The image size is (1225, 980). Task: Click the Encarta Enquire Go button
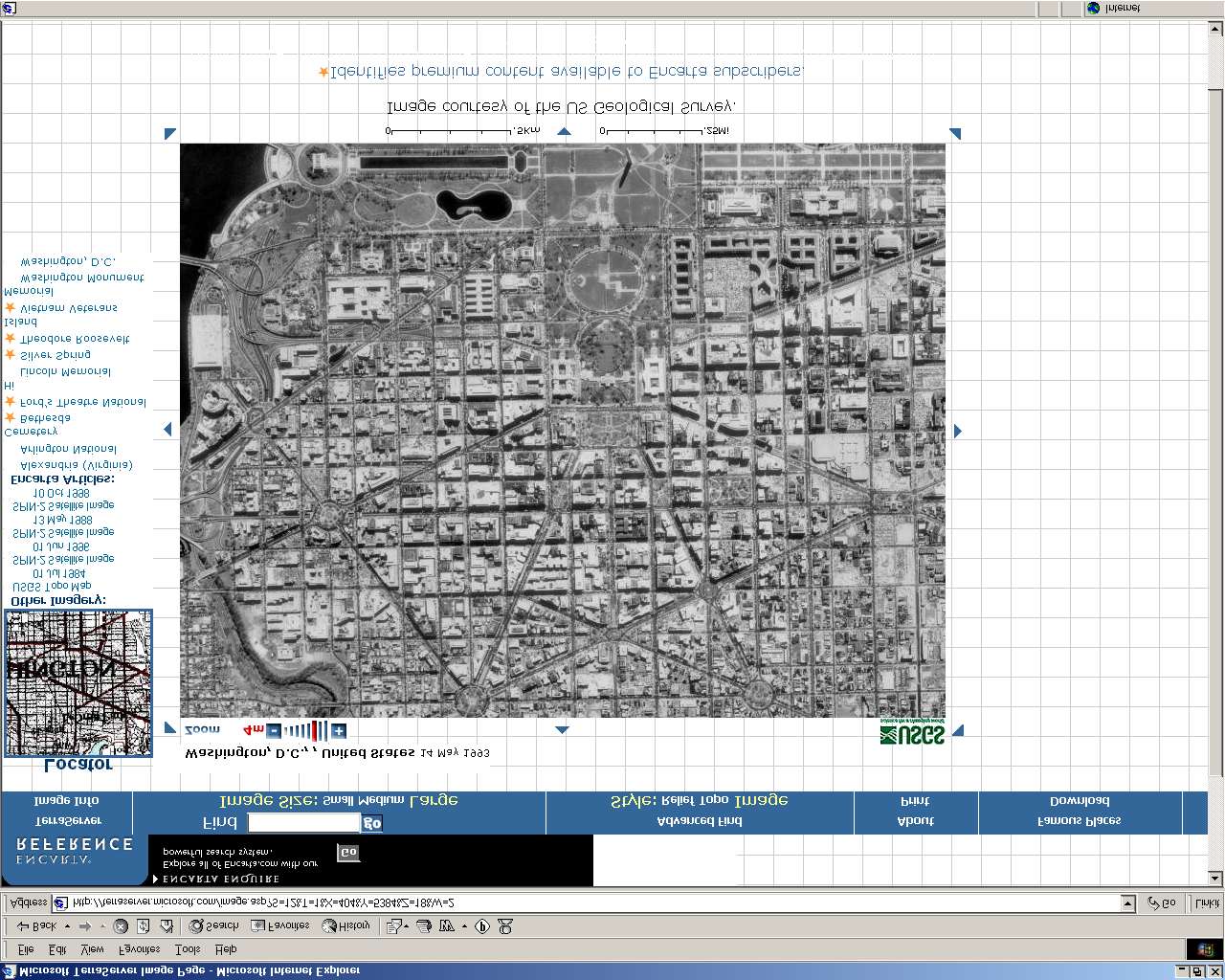(348, 852)
